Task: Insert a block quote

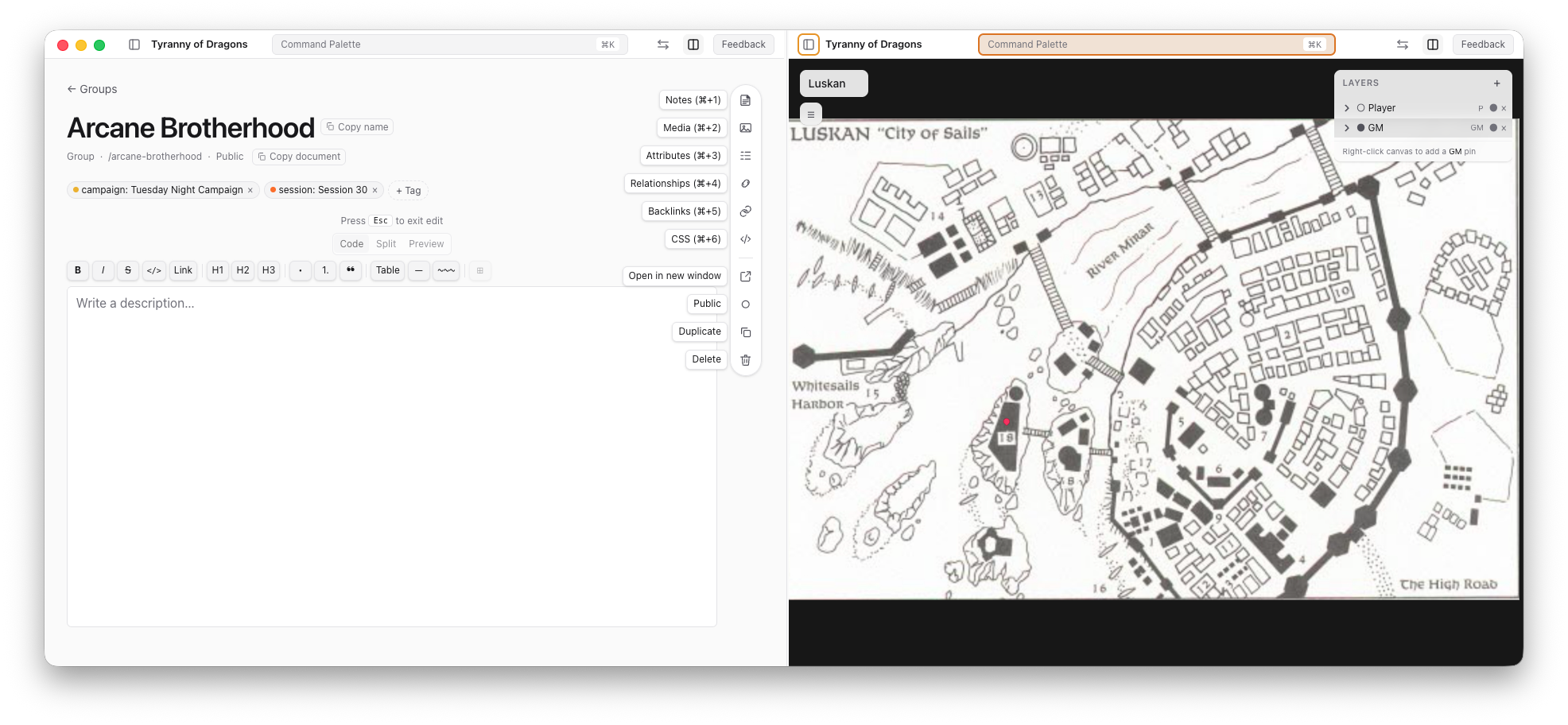Action: pyautogui.click(x=351, y=270)
